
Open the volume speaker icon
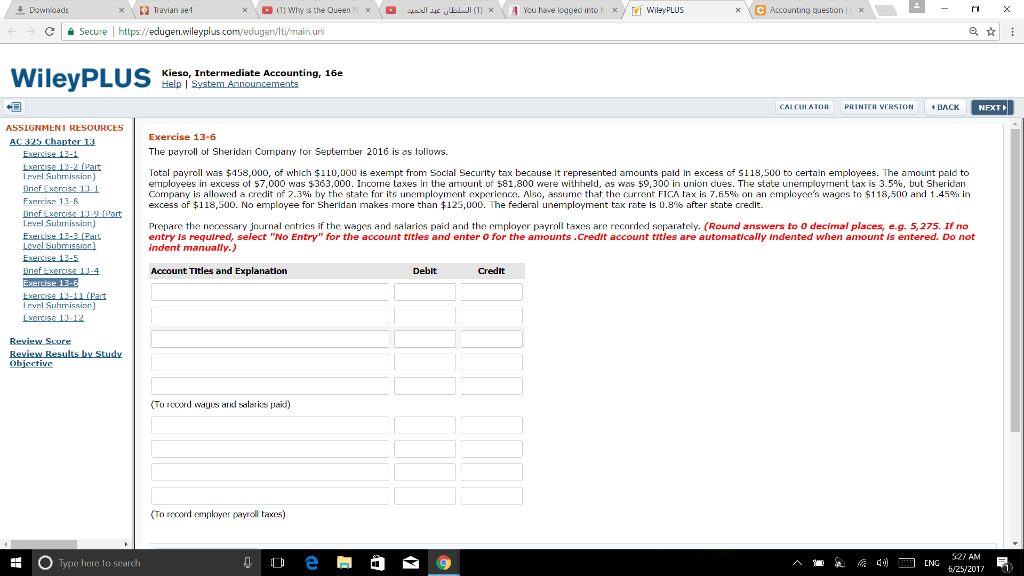[x=882, y=563]
